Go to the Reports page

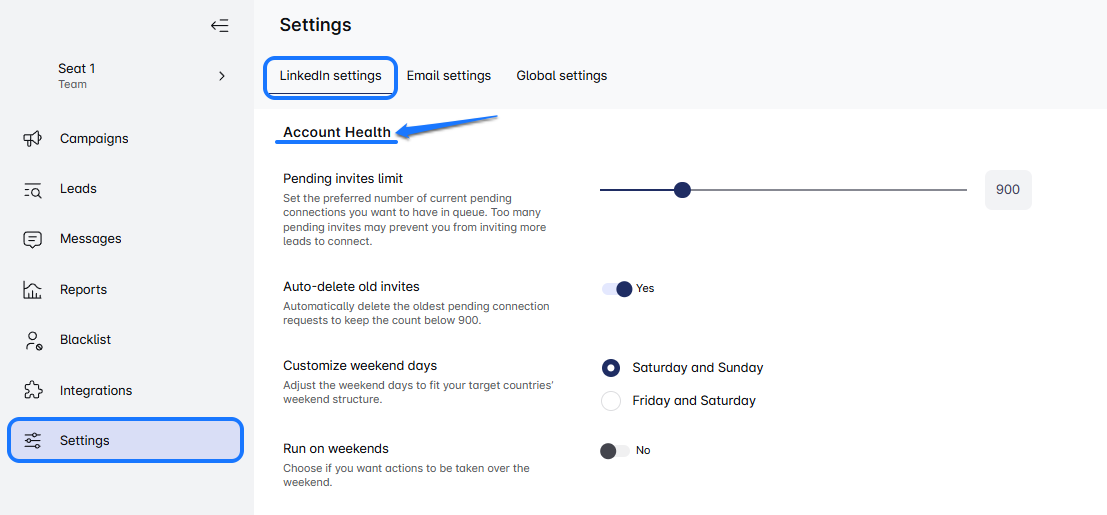[x=84, y=290]
